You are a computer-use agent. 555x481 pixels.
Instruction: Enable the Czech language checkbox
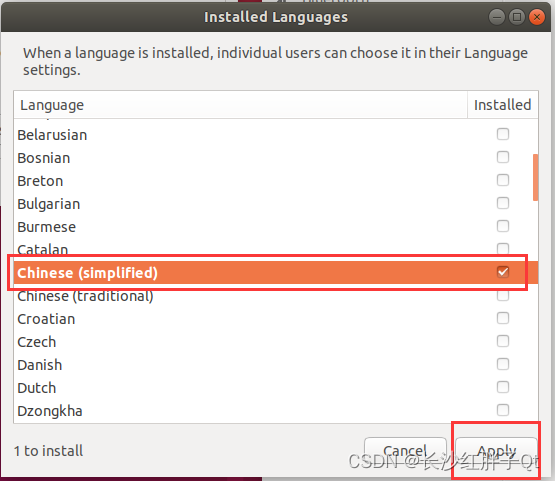click(503, 341)
